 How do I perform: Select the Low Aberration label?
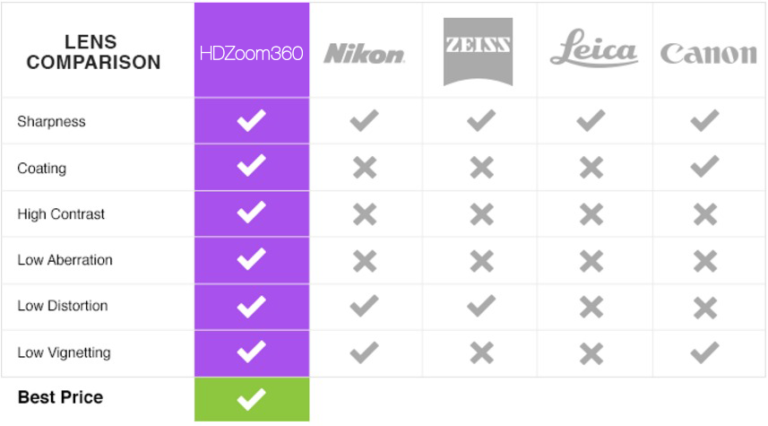pyautogui.click(x=65, y=260)
